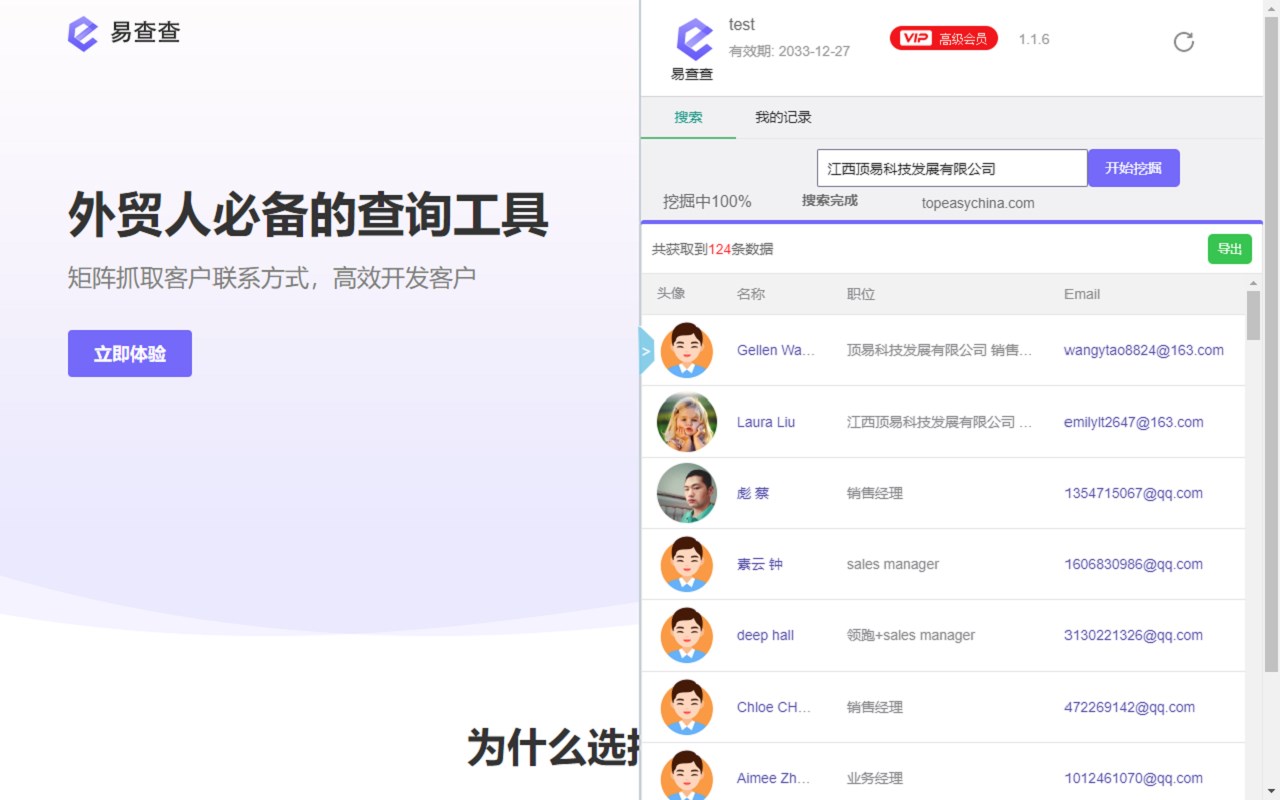Open Laura Liu's photo avatar

(687, 422)
